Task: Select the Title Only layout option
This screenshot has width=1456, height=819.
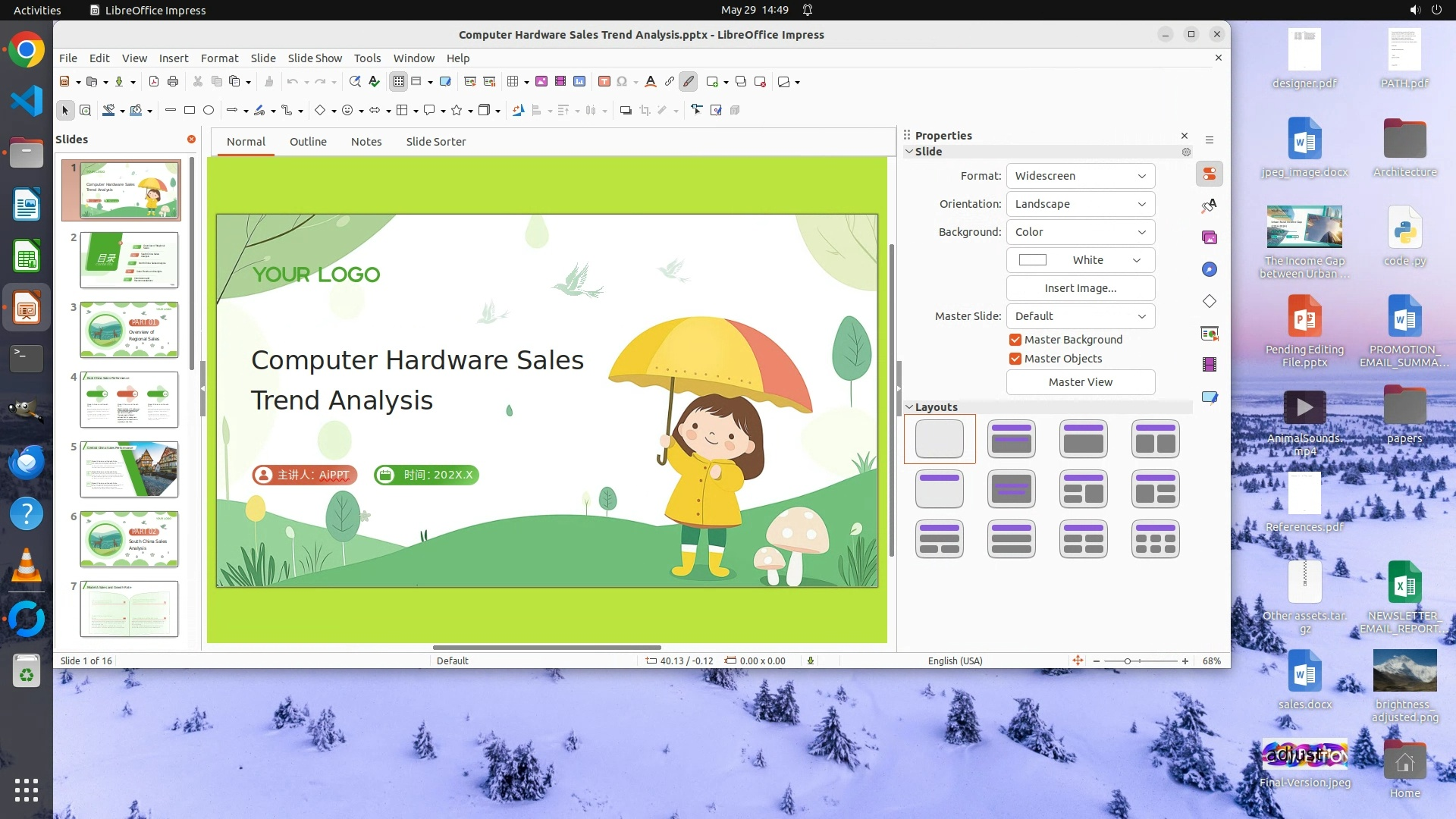Action: pyautogui.click(x=939, y=489)
